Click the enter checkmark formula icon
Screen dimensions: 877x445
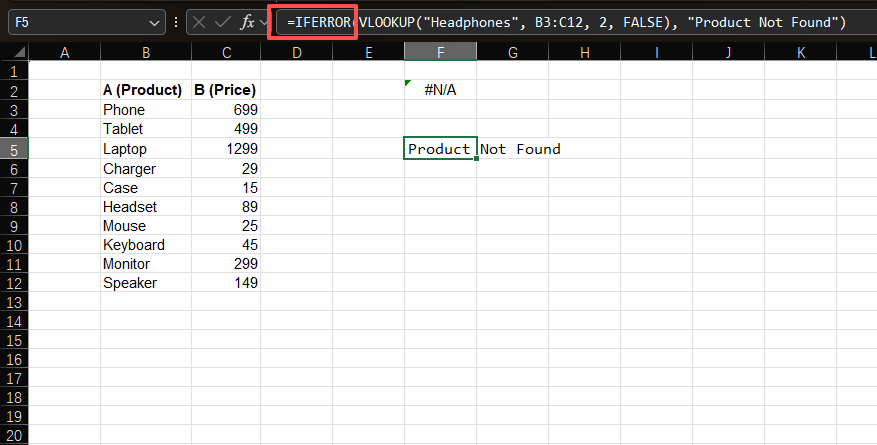[223, 22]
